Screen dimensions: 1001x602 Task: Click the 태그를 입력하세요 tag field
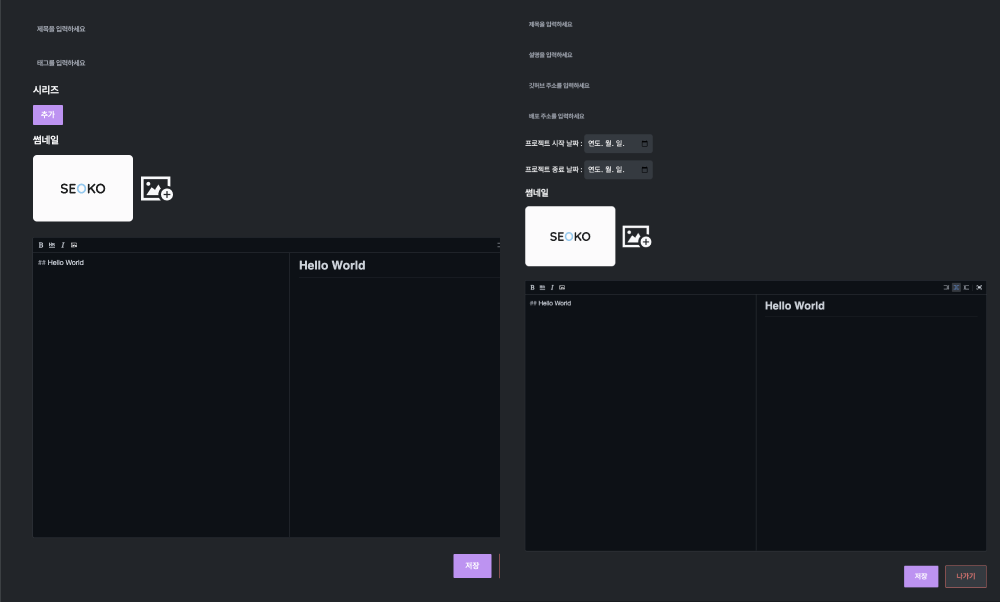click(x=61, y=63)
